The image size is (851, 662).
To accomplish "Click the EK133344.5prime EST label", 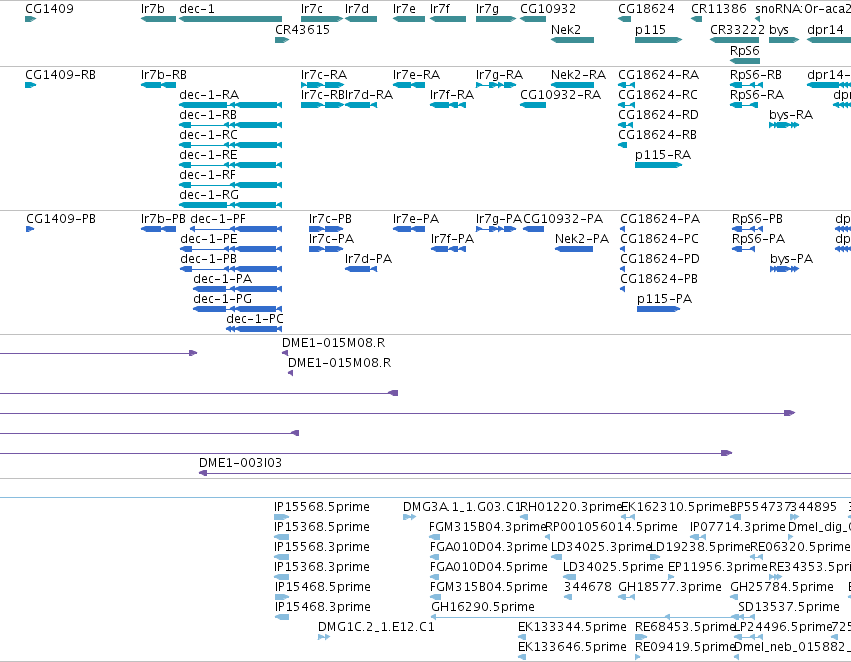I will tap(572, 627).
